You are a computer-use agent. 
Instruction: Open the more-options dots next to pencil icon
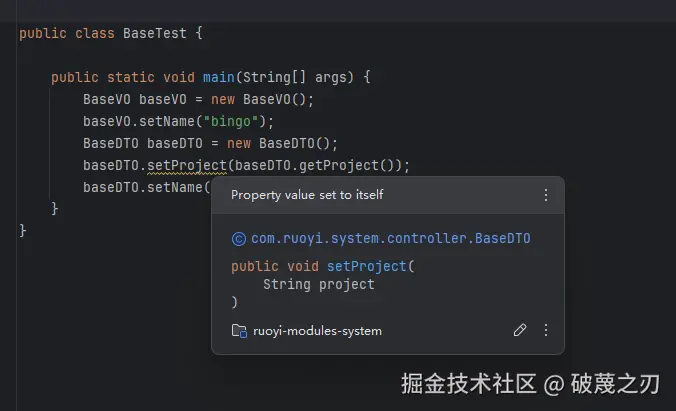click(x=545, y=330)
